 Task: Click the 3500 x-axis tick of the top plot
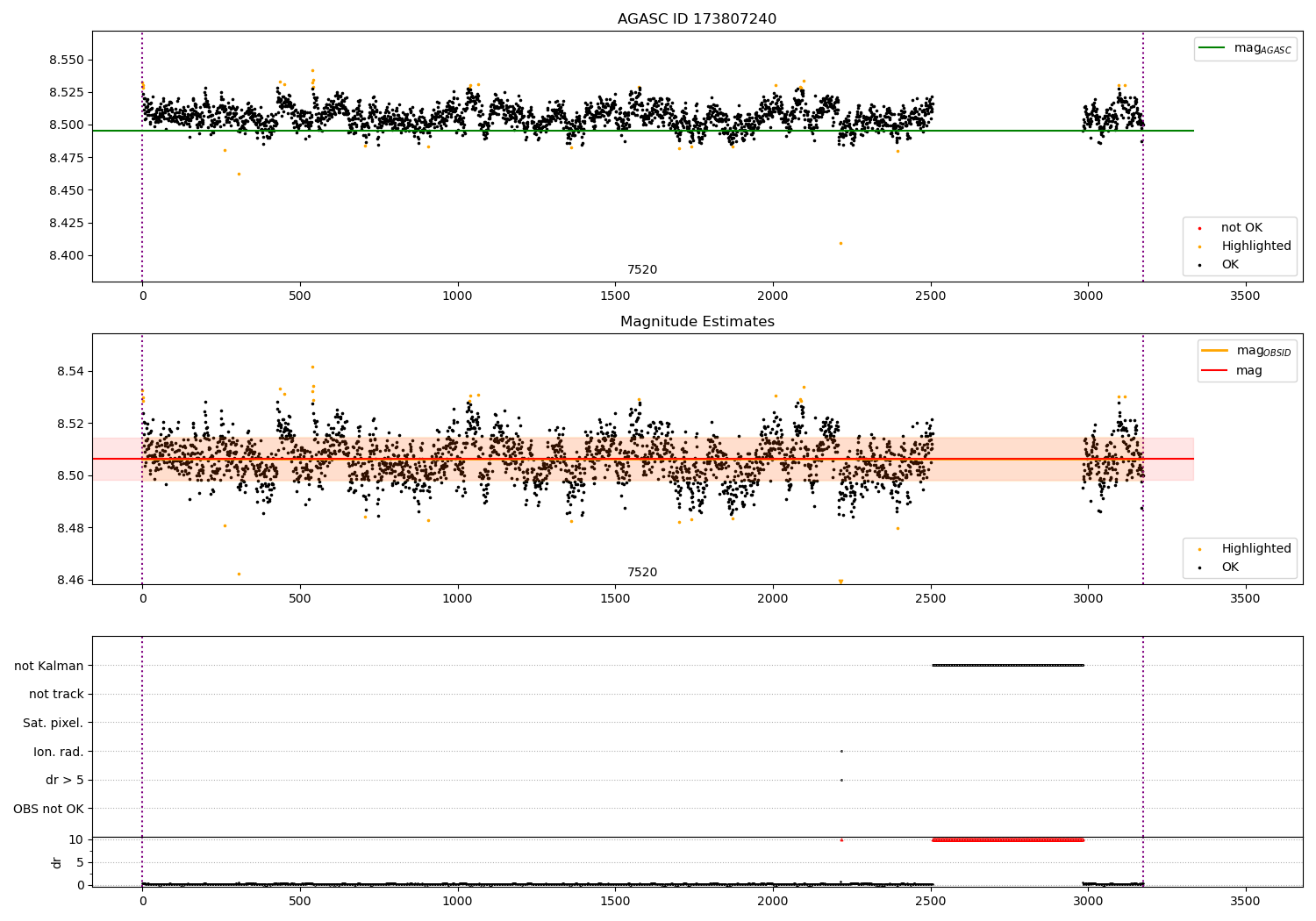point(1246,296)
